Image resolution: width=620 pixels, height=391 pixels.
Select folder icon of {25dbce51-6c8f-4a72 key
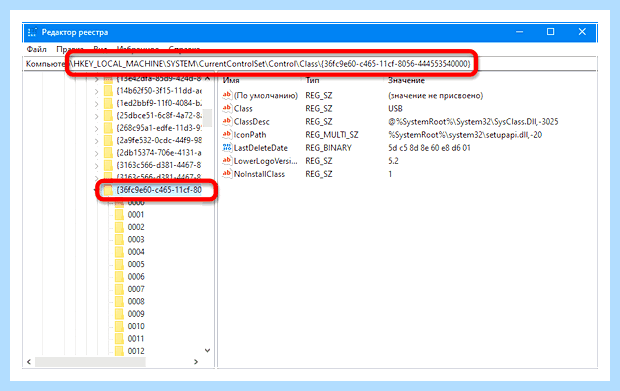(108, 115)
